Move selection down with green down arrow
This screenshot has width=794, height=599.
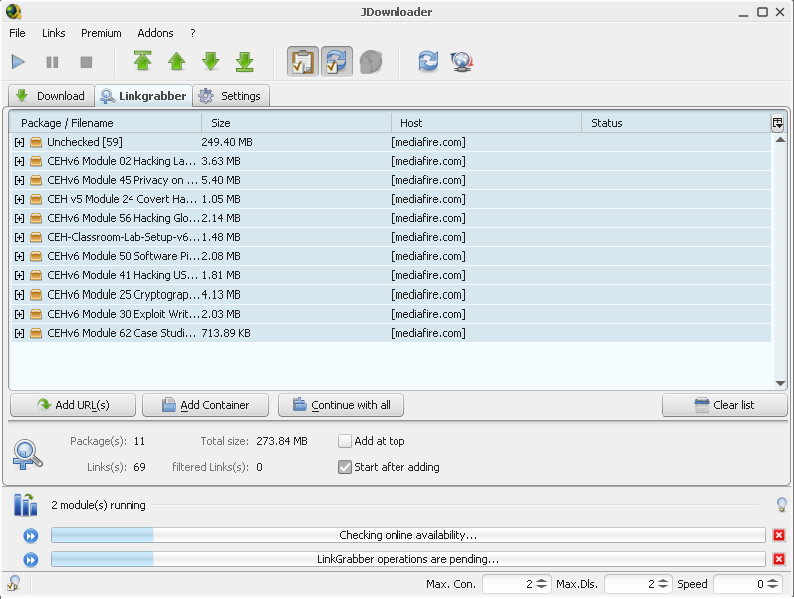211,61
